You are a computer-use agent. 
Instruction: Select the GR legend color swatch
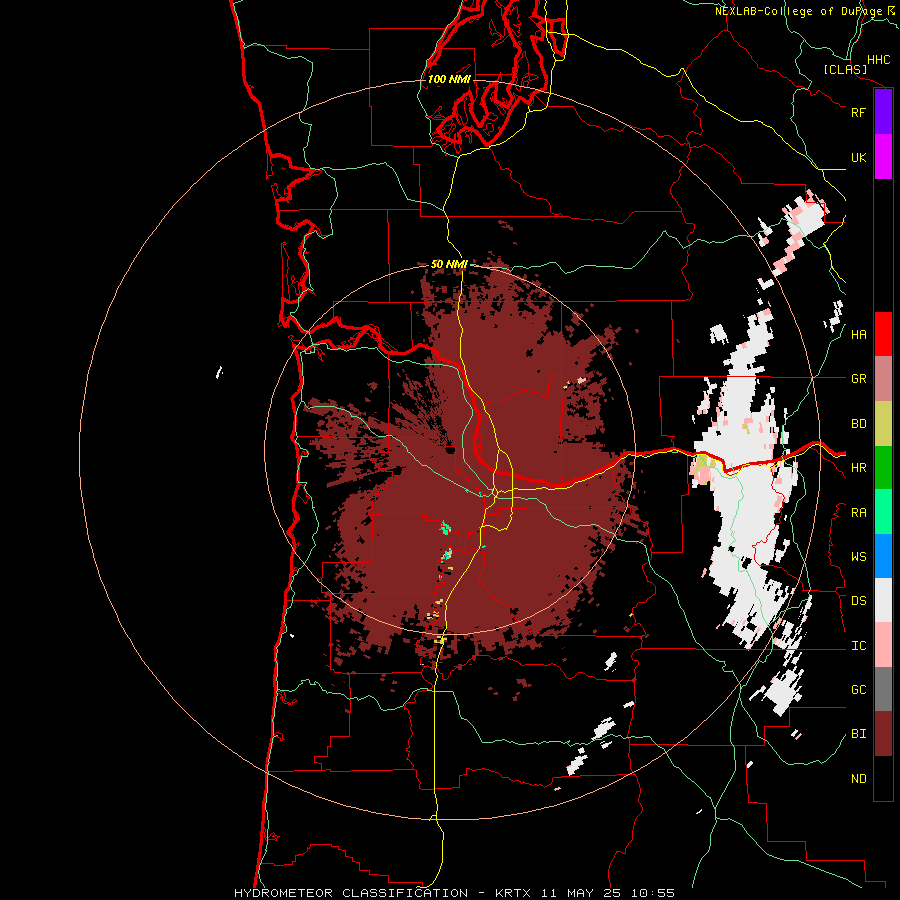[x=883, y=379]
